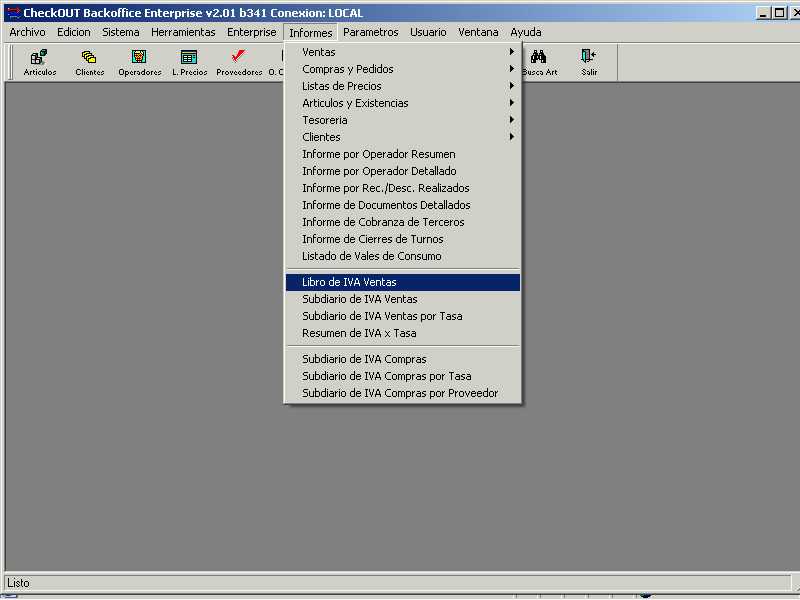Open the Clientes toolbar icon
This screenshot has width=800, height=600.
pyautogui.click(x=89, y=63)
